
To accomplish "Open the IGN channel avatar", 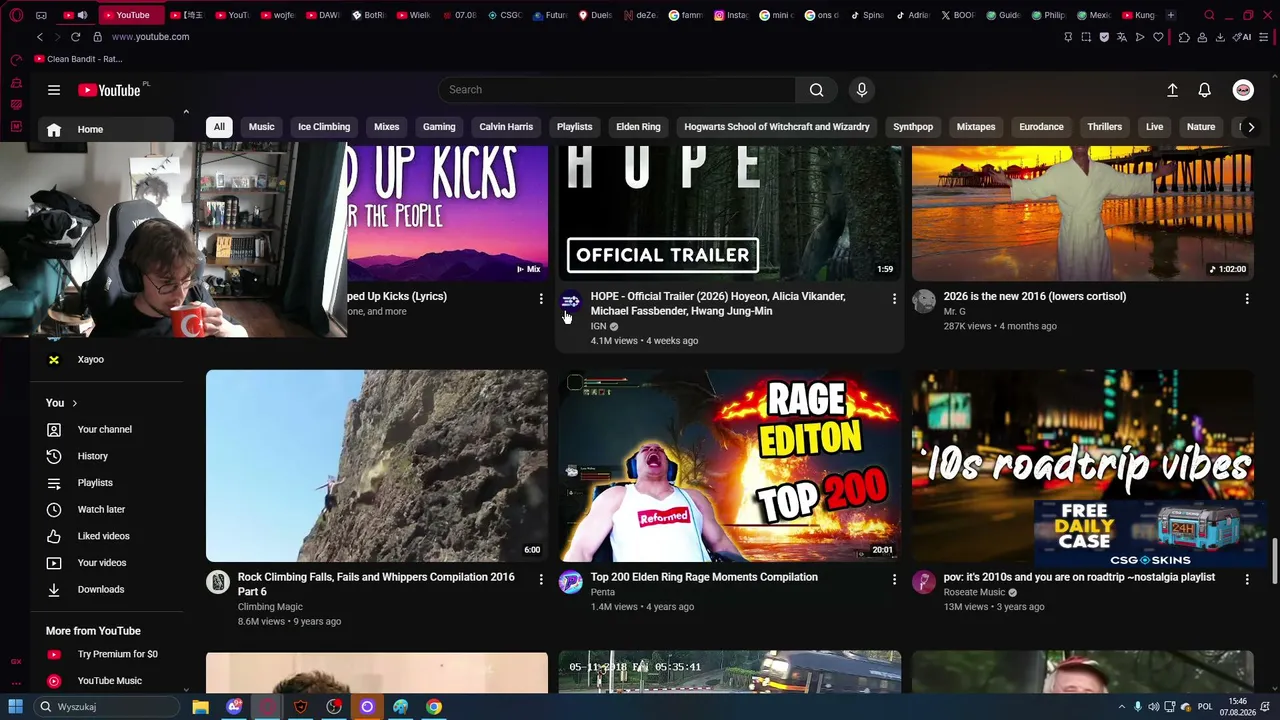I will click(571, 301).
